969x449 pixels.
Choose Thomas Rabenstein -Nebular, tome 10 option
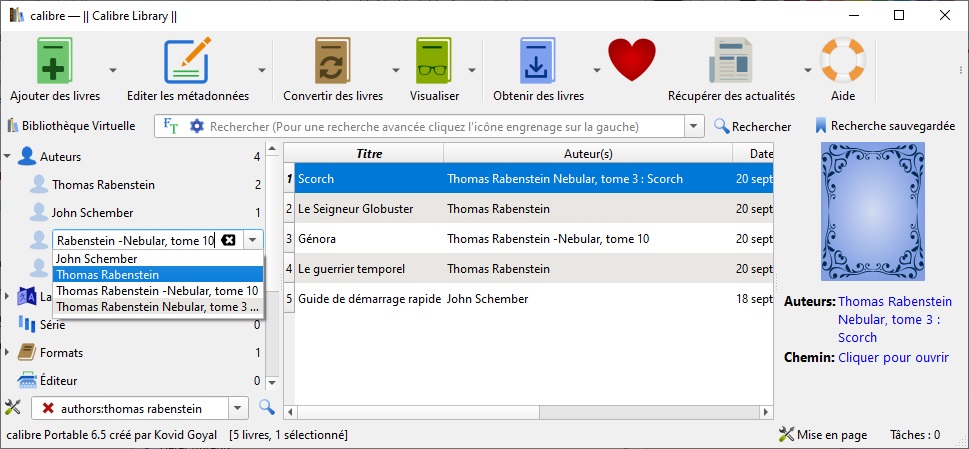158,291
